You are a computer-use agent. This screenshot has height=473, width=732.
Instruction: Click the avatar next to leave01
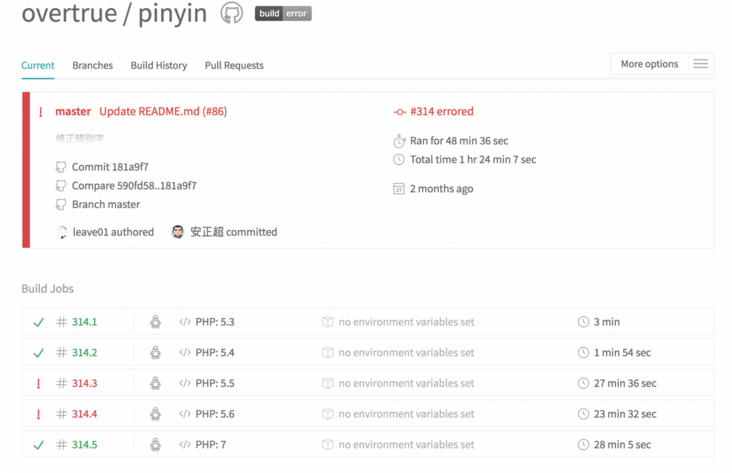[x=61, y=232]
